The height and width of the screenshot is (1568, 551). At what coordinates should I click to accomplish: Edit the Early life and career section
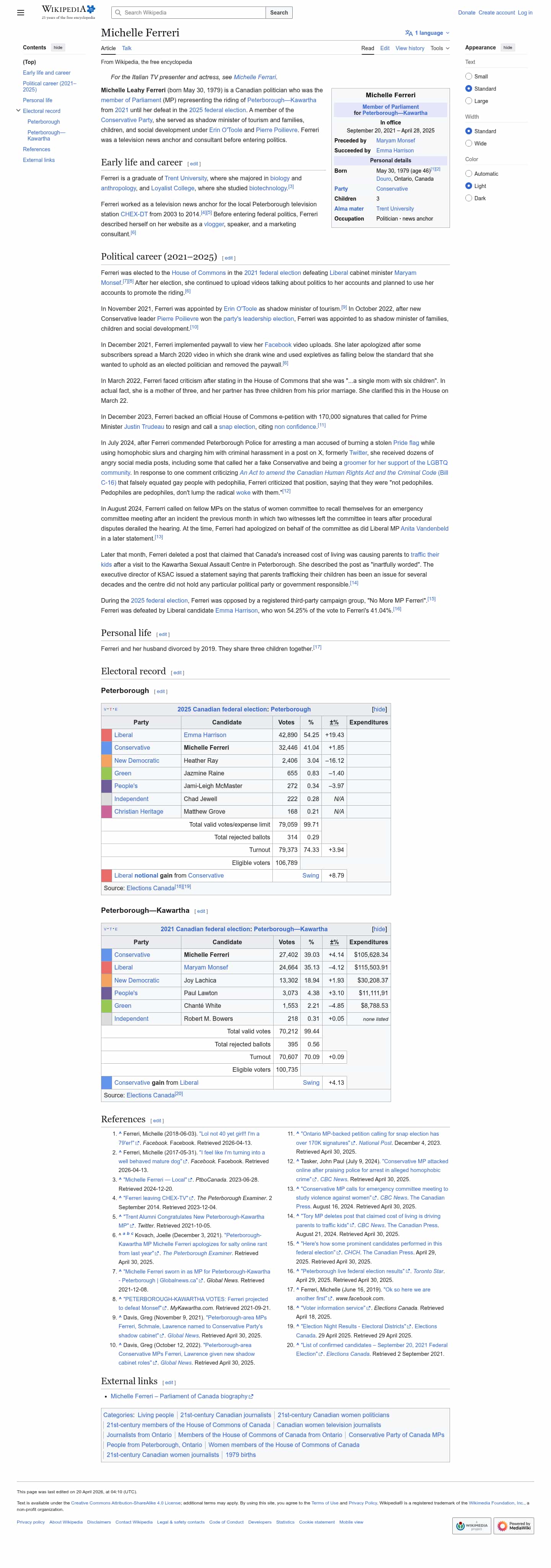[x=194, y=164]
